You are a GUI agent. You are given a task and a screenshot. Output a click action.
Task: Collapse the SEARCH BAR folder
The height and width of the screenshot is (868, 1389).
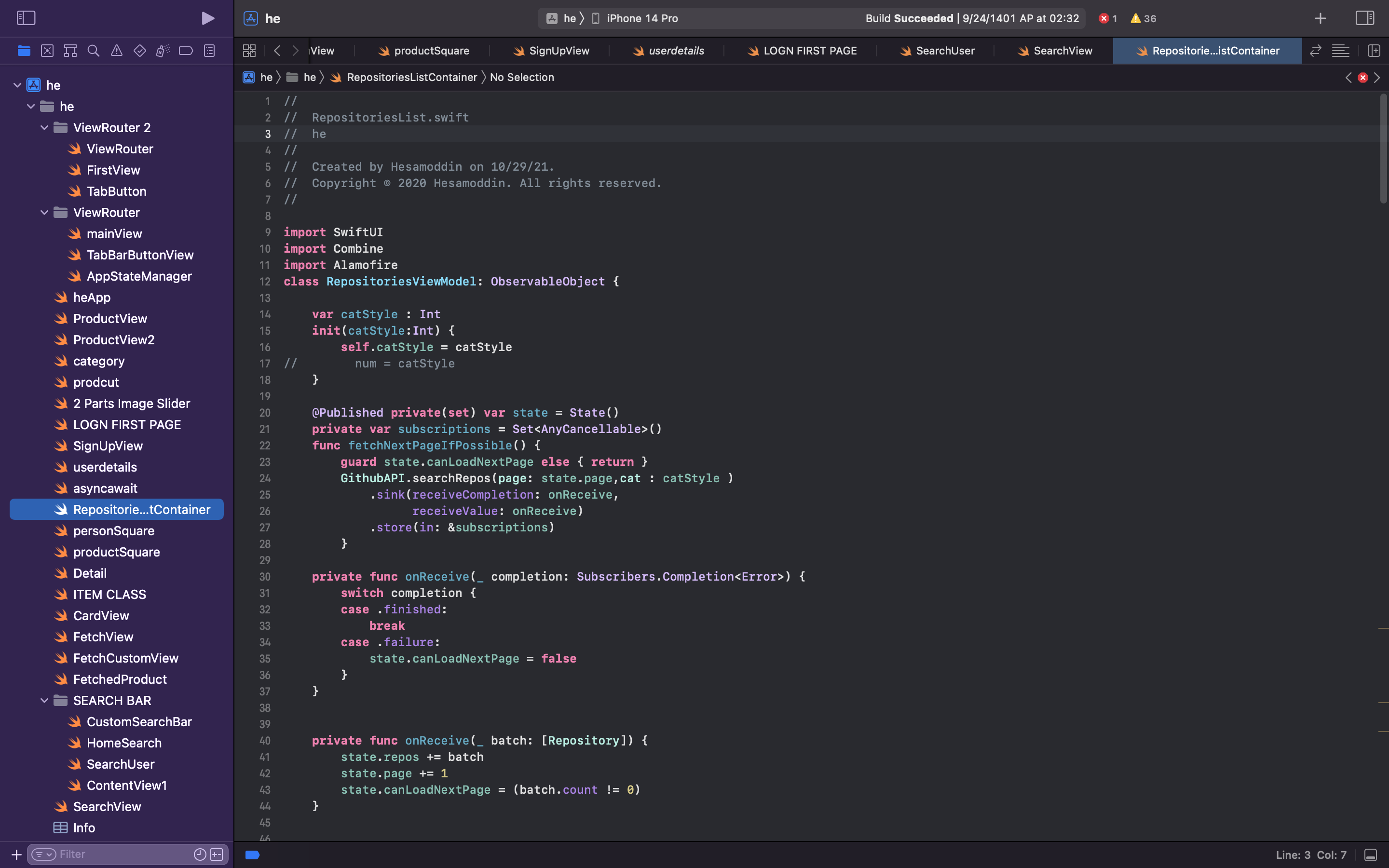point(44,700)
